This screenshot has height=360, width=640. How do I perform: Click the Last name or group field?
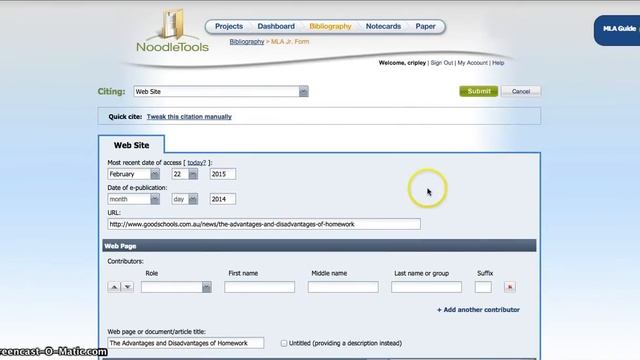[x=426, y=287]
